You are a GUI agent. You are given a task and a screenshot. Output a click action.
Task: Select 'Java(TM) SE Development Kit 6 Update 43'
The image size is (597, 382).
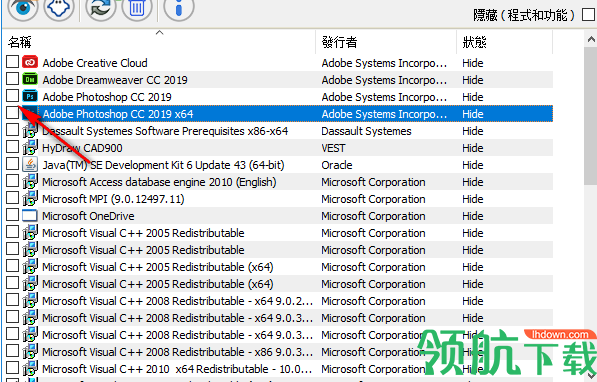coord(163,165)
